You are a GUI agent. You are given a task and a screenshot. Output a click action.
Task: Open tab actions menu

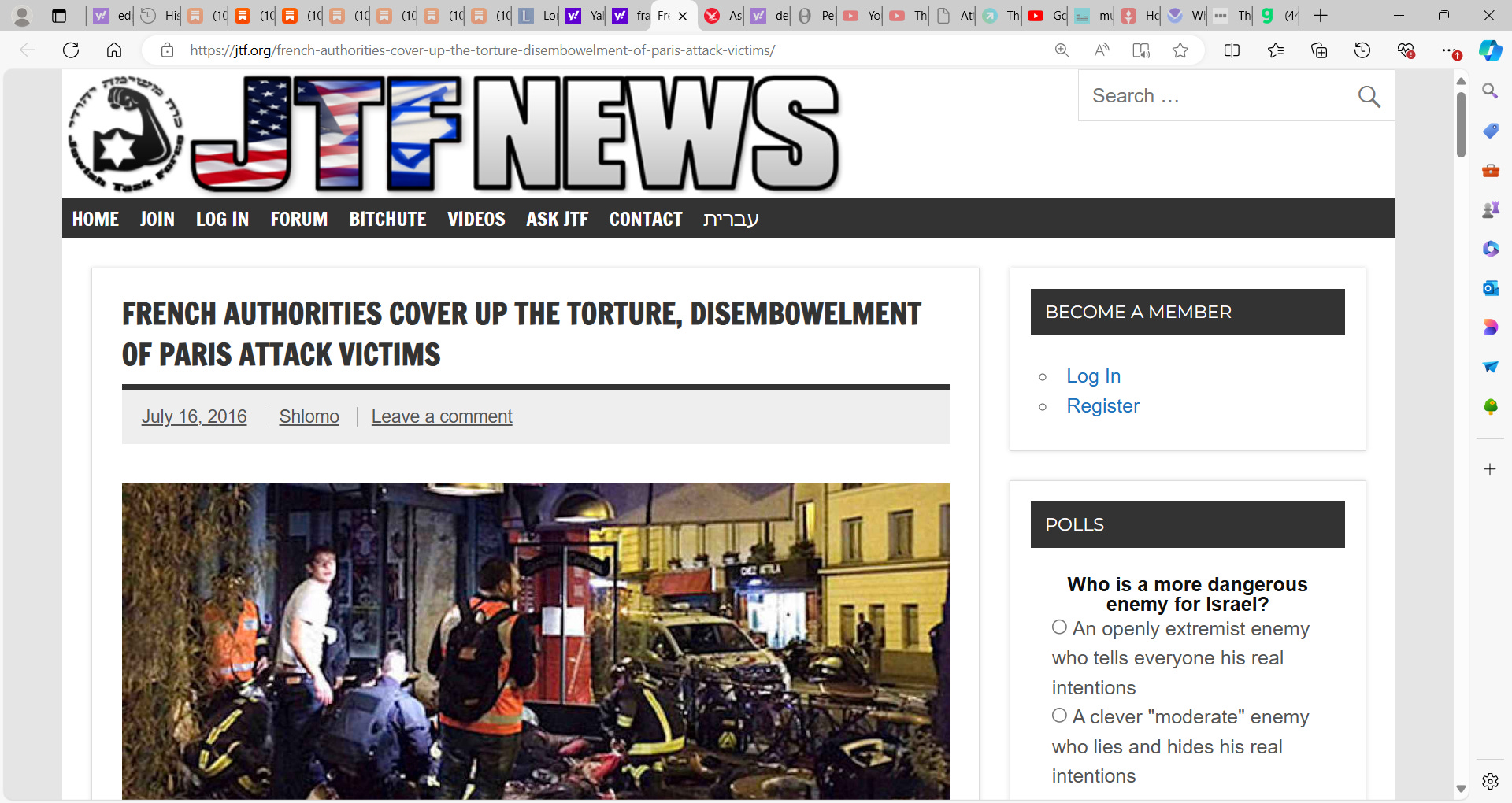59,16
